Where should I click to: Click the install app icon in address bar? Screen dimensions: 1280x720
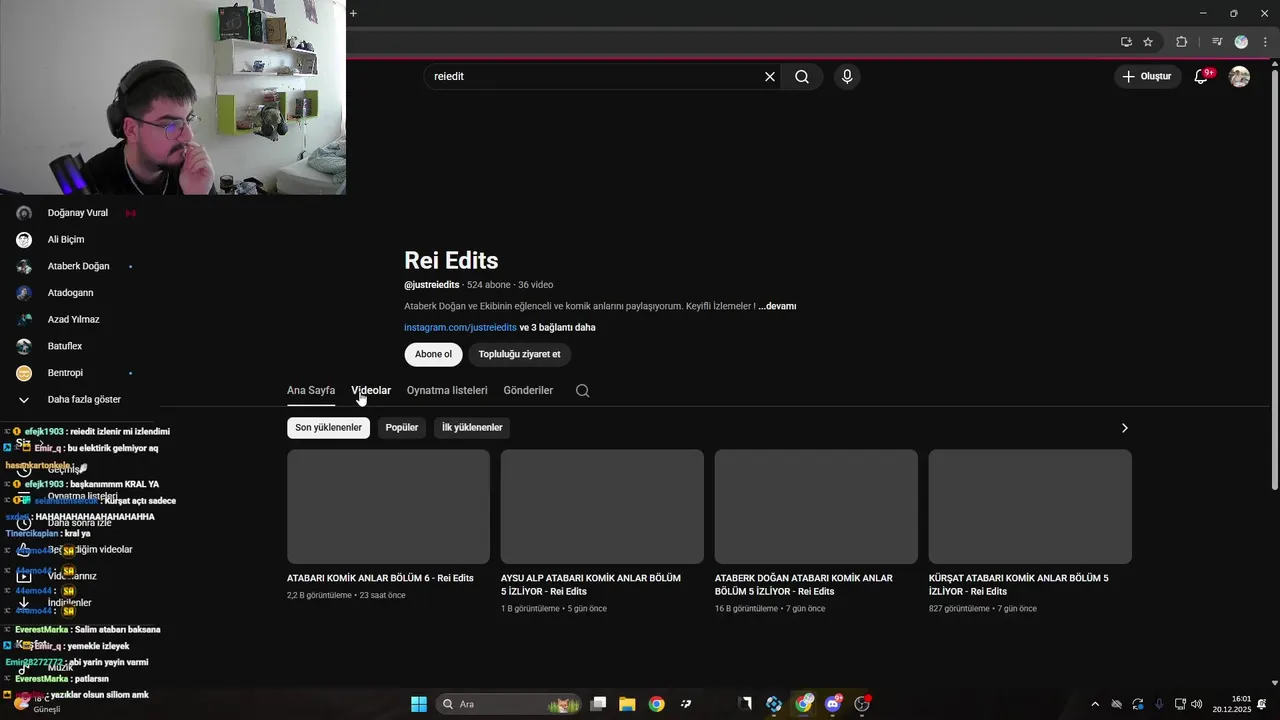tap(1126, 42)
